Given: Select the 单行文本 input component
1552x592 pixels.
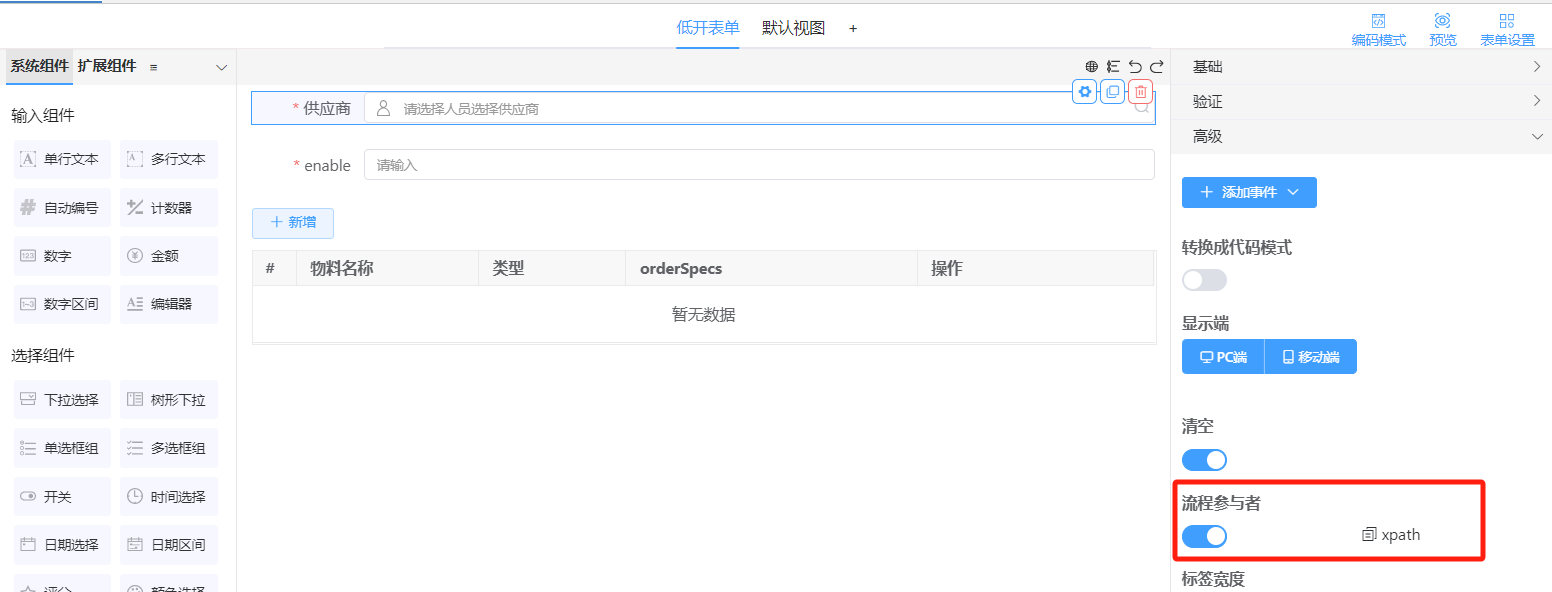Looking at the screenshot, I should pos(61,158).
